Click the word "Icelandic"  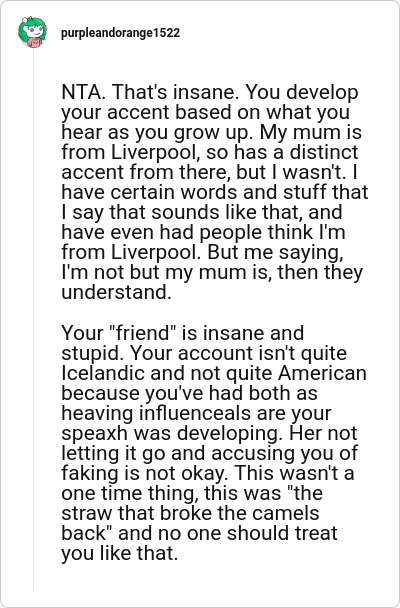[103, 373]
